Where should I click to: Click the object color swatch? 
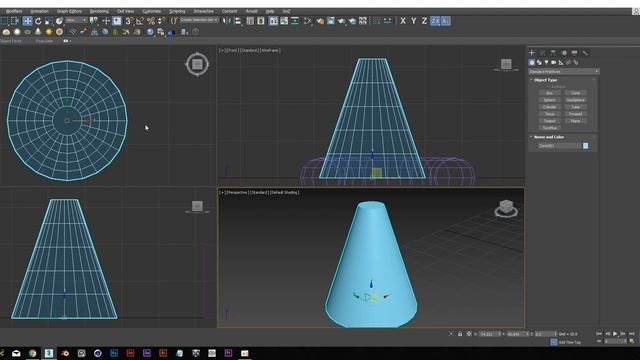586,146
